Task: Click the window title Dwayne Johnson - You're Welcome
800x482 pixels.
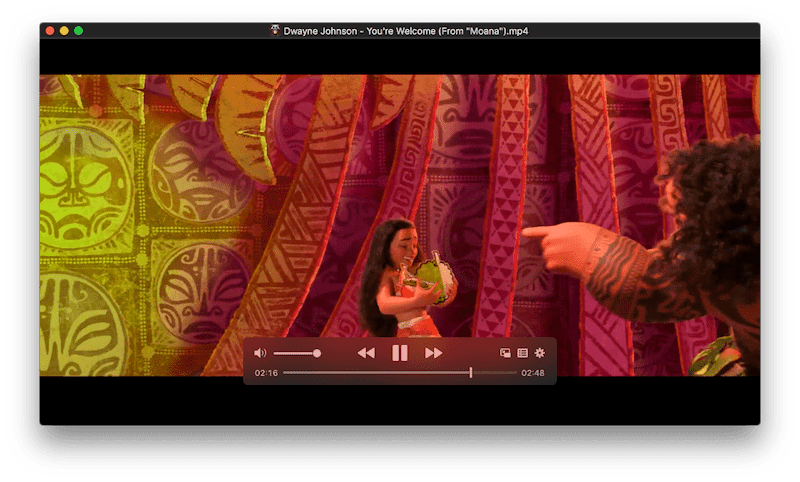Action: (406, 31)
